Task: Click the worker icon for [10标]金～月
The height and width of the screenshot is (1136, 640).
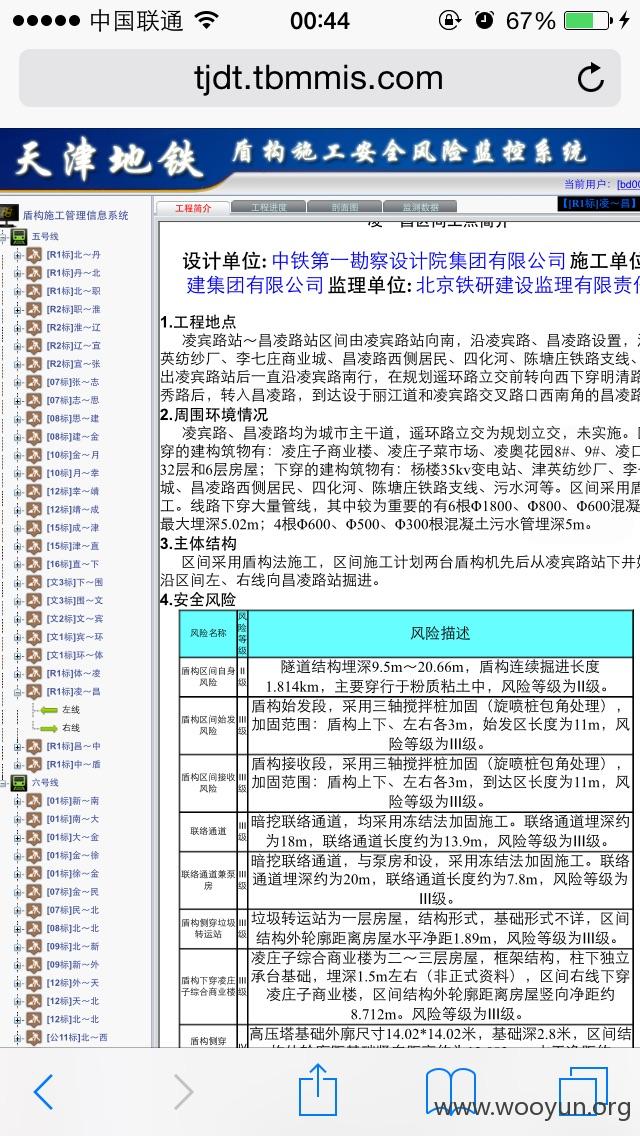Action: pos(34,455)
